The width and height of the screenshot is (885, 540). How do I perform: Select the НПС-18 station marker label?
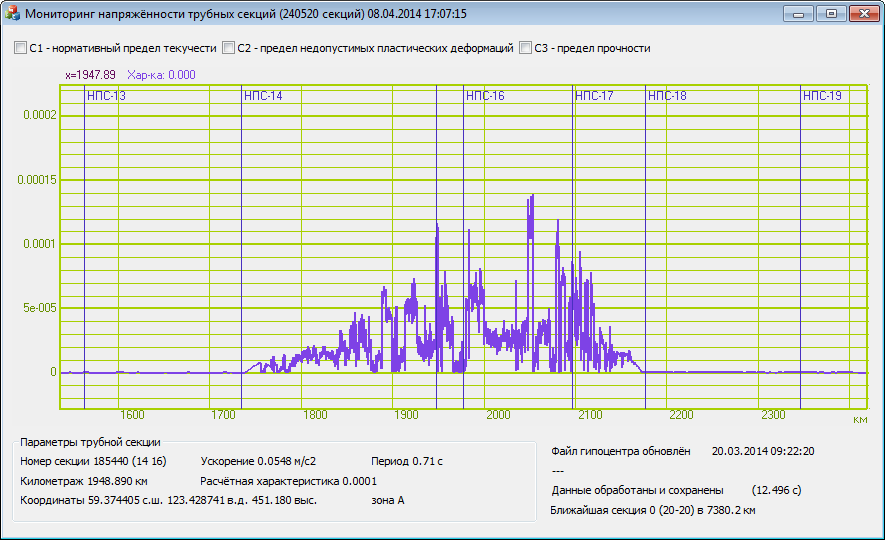pyautogui.click(x=667, y=96)
